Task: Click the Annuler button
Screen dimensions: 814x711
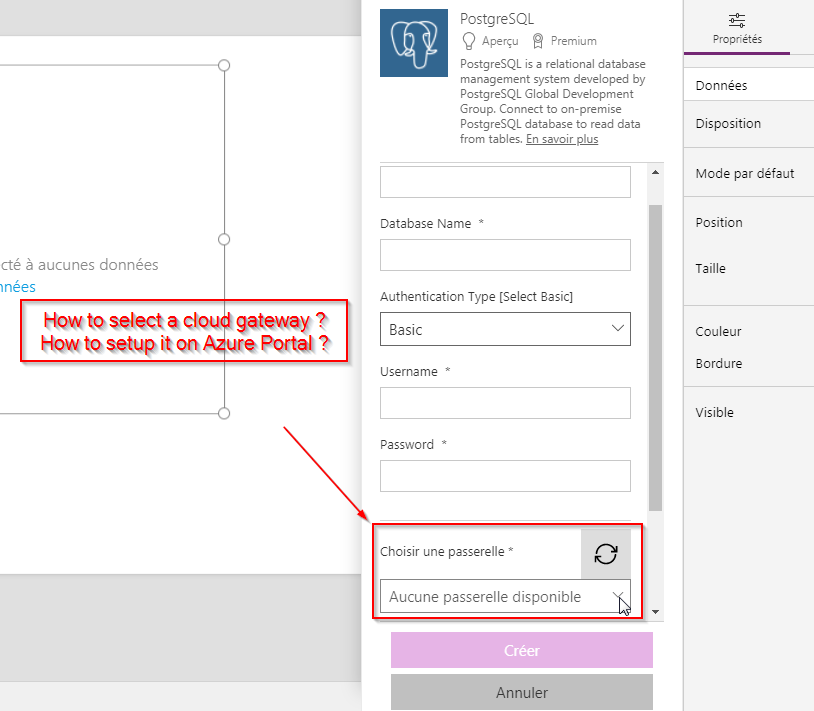Action: tap(522, 692)
